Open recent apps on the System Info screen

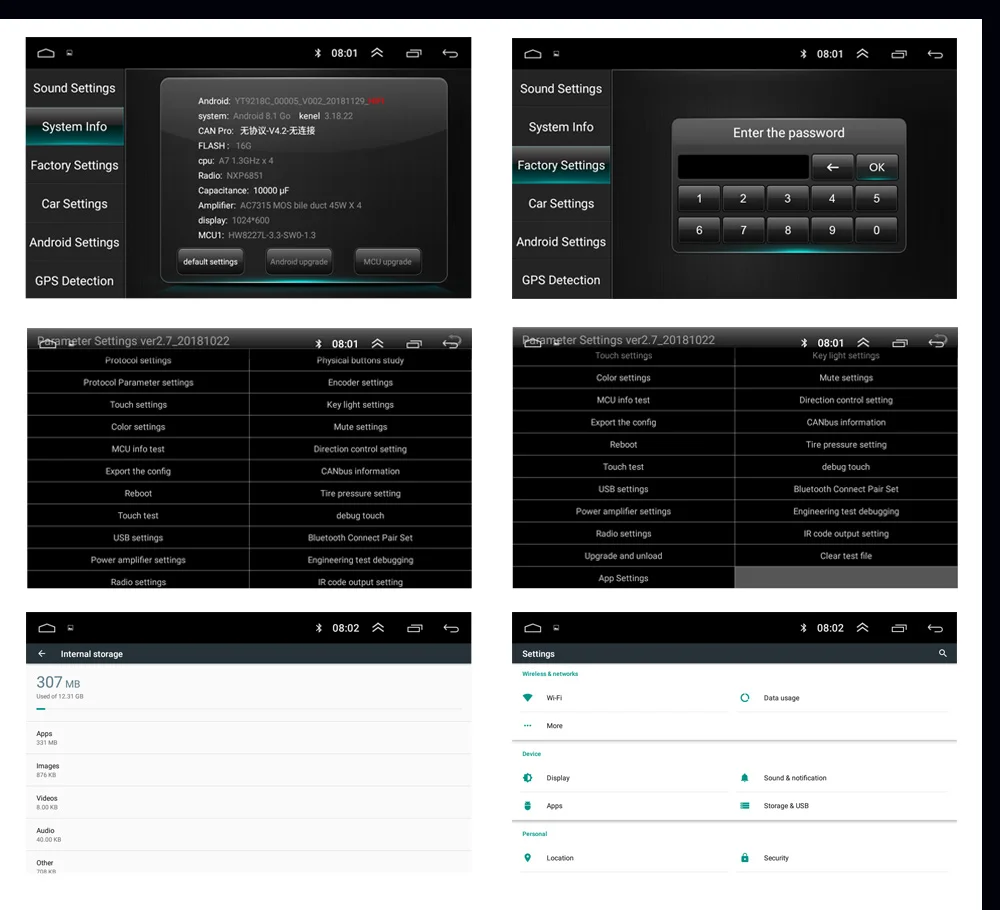(414, 54)
